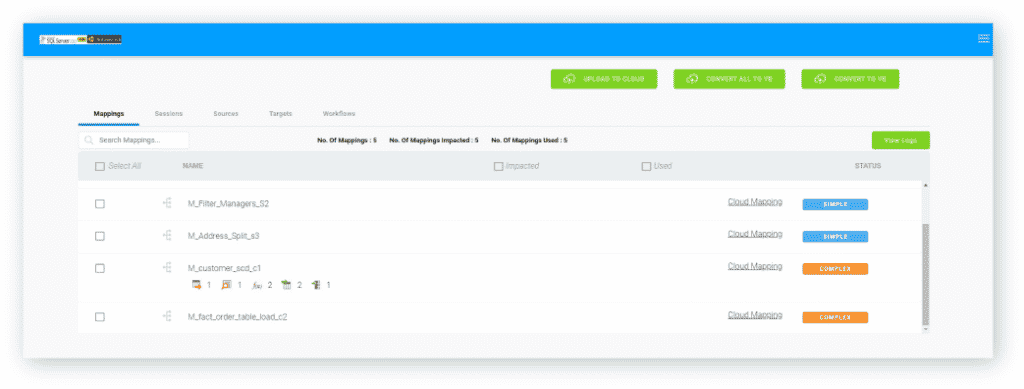Click the NAME column header

(193, 166)
